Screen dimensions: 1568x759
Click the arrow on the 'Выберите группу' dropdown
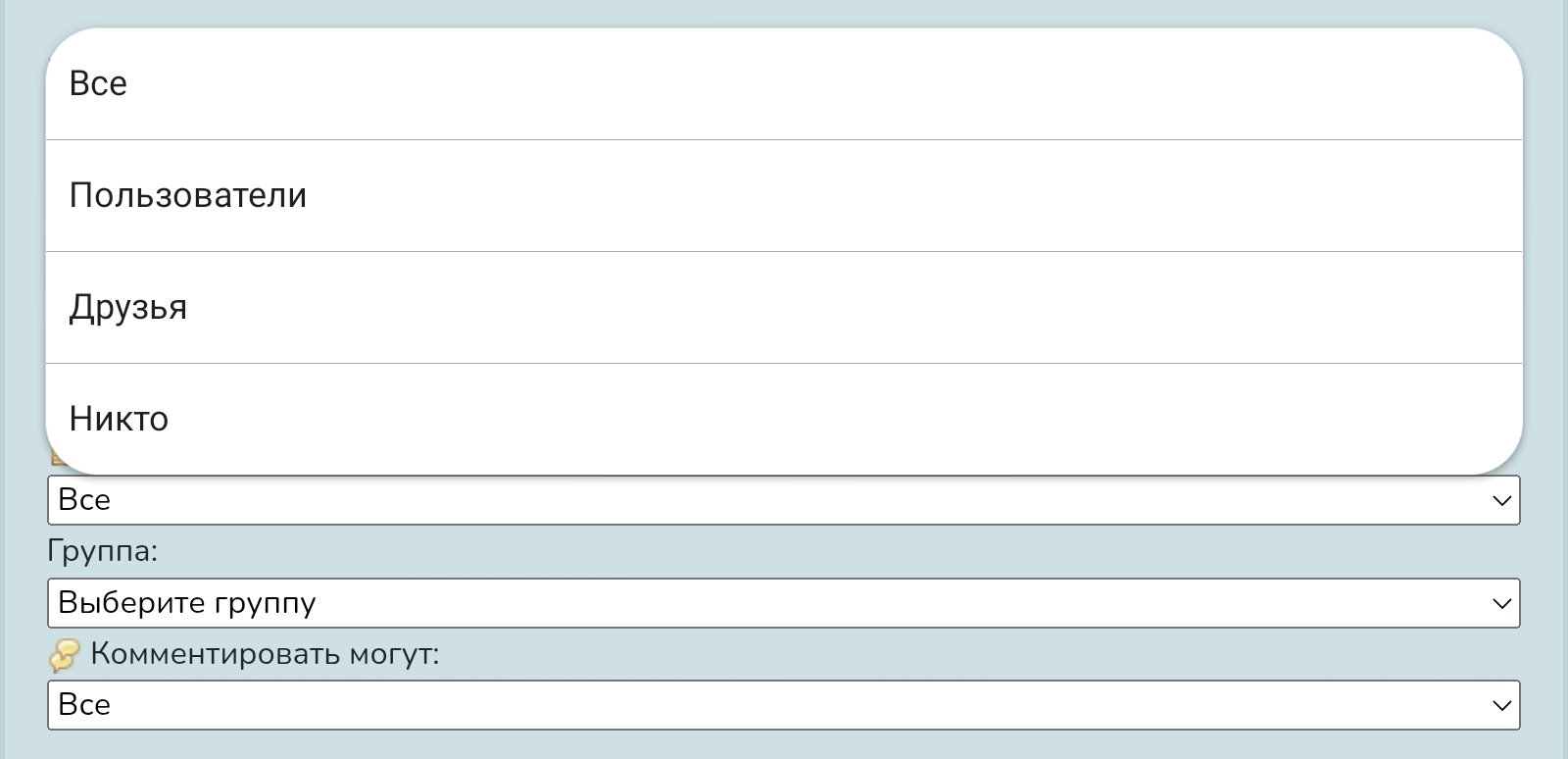click(x=1501, y=603)
